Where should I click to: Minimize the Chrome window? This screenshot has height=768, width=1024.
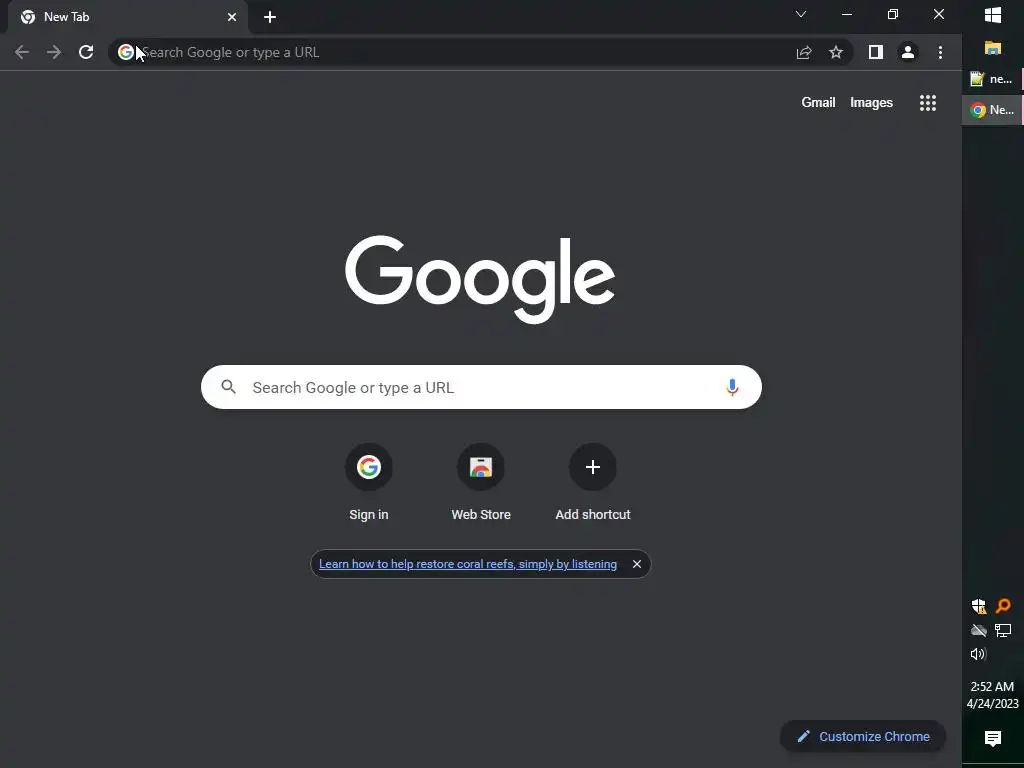(847, 14)
